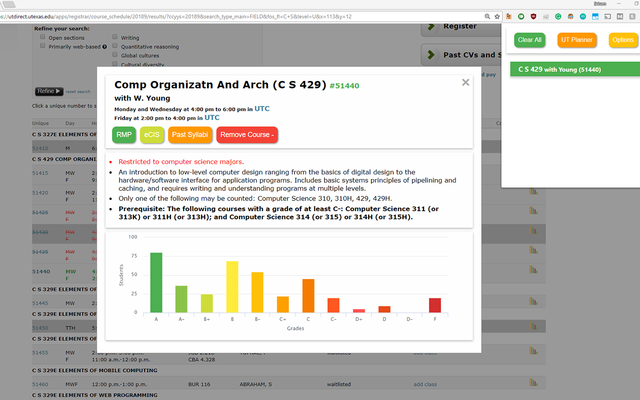Close the course details popup with X
Viewport: 640px width, 400px height.
click(465, 83)
